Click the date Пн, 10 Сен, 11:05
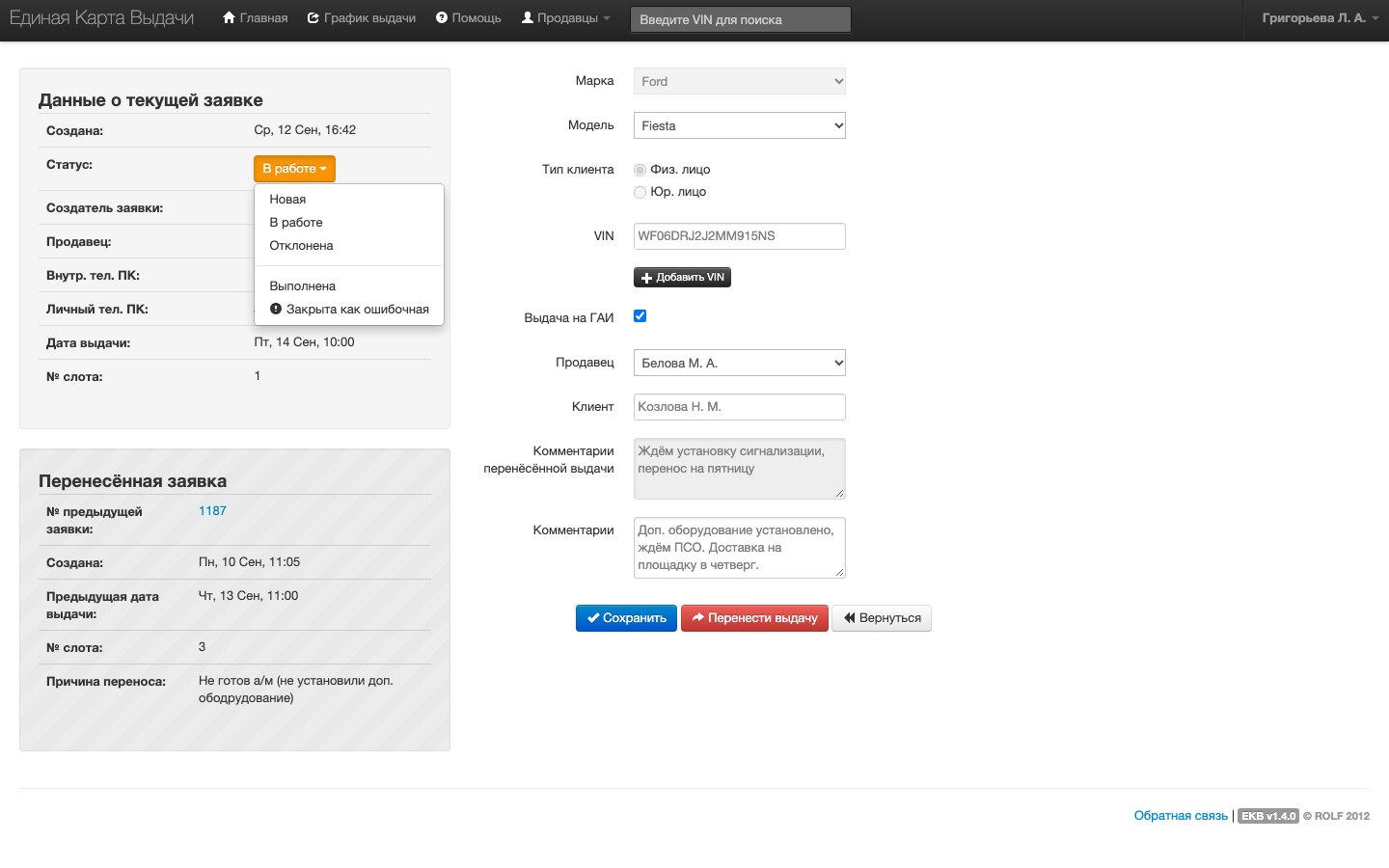 click(249, 562)
